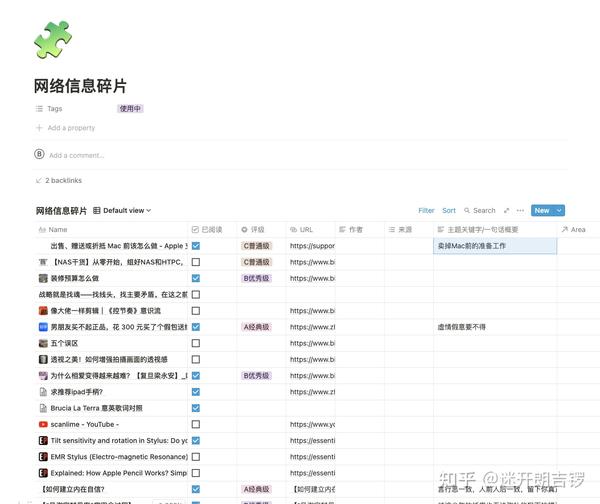Open the 评级 column header menu
The image size is (600, 504).
pos(261,230)
